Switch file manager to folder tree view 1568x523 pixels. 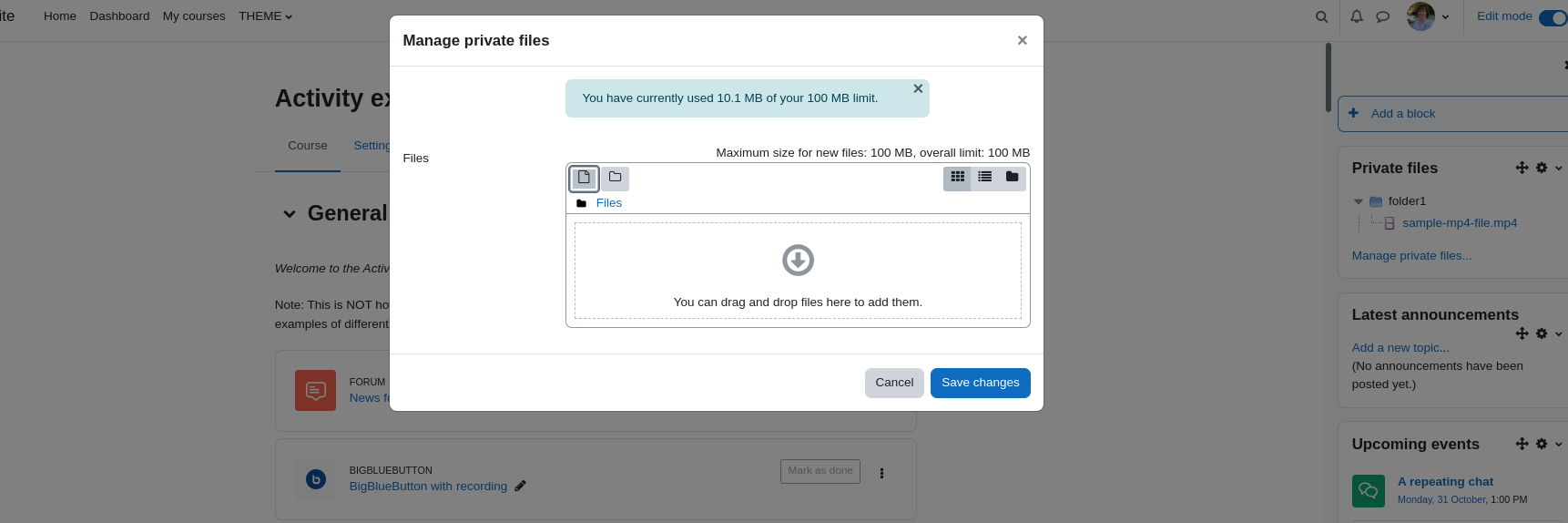click(1012, 177)
